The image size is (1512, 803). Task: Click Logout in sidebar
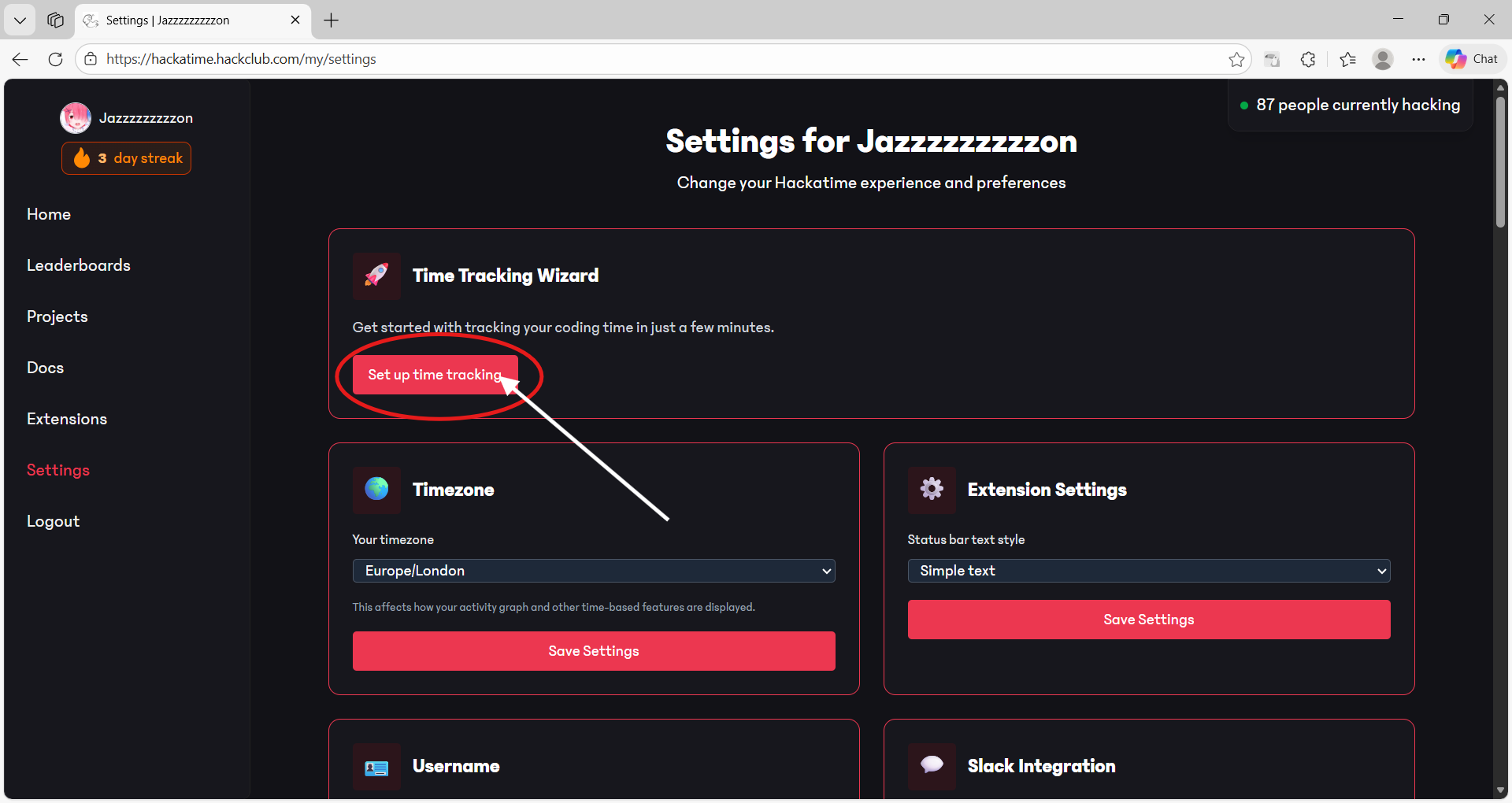(x=54, y=521)
